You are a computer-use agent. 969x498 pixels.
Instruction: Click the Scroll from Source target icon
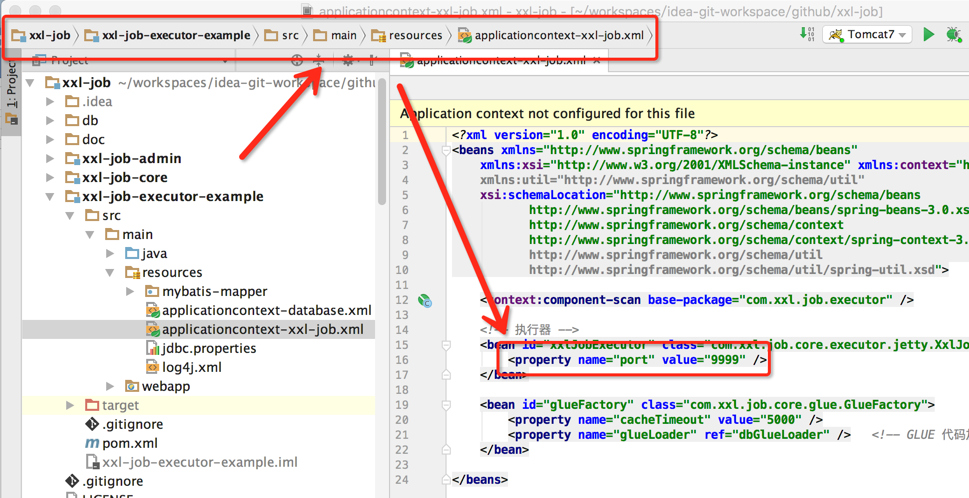pyautogui.click(x=297, y=61)
